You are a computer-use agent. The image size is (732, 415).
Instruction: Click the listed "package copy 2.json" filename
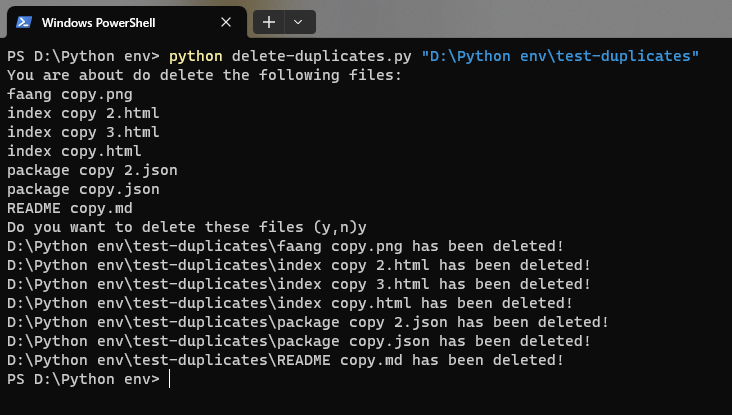[92, 170]
